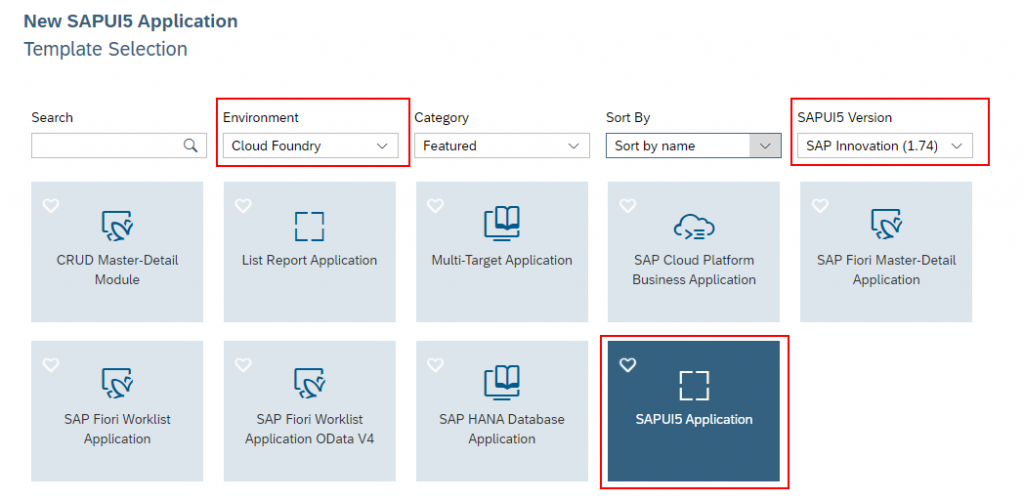1024x500 pixels.
Task: Open the SAPUI5 Version dropdown
Action: [885, 146]
